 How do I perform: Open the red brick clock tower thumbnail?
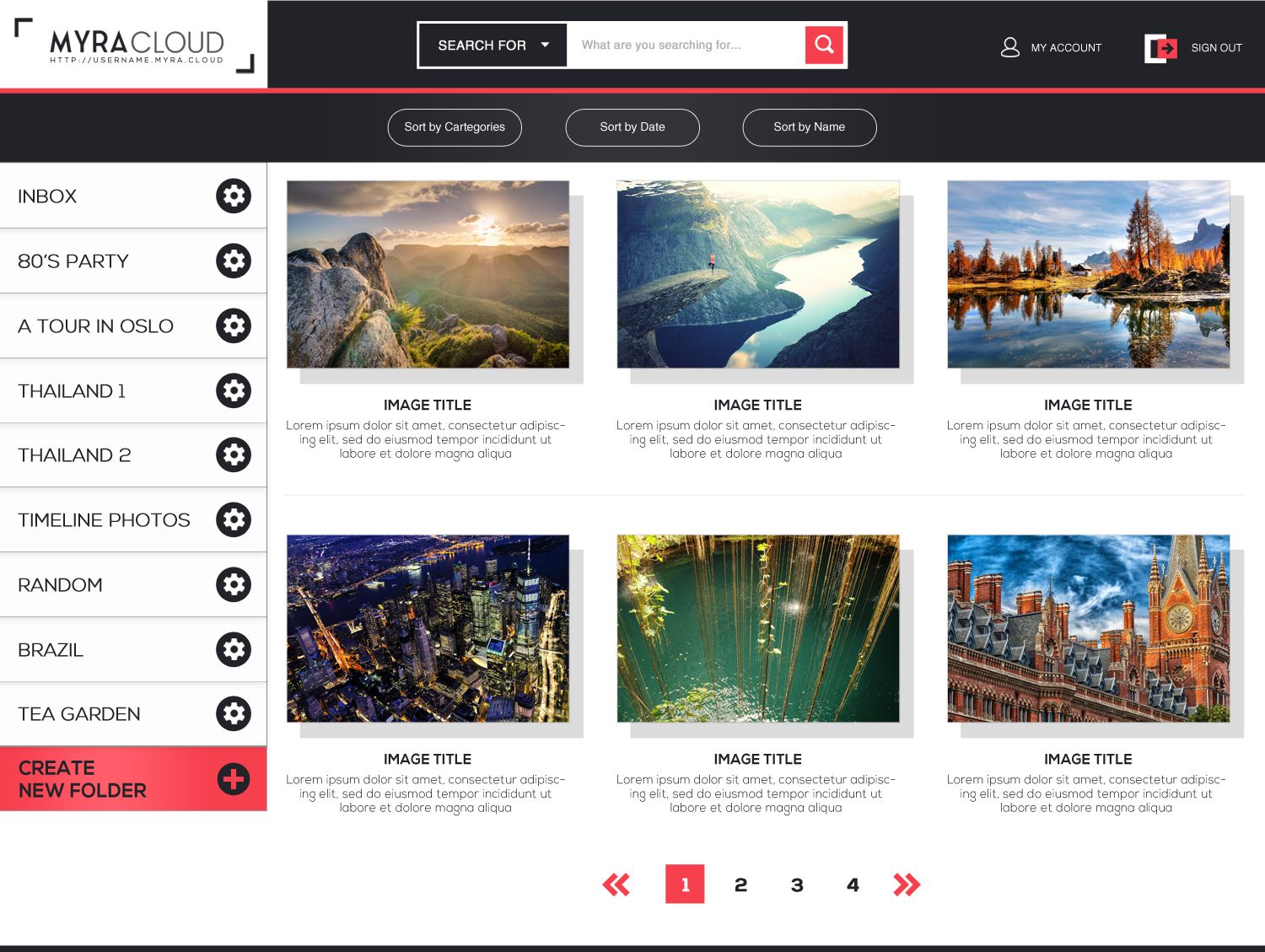[x=1088, y=628]
